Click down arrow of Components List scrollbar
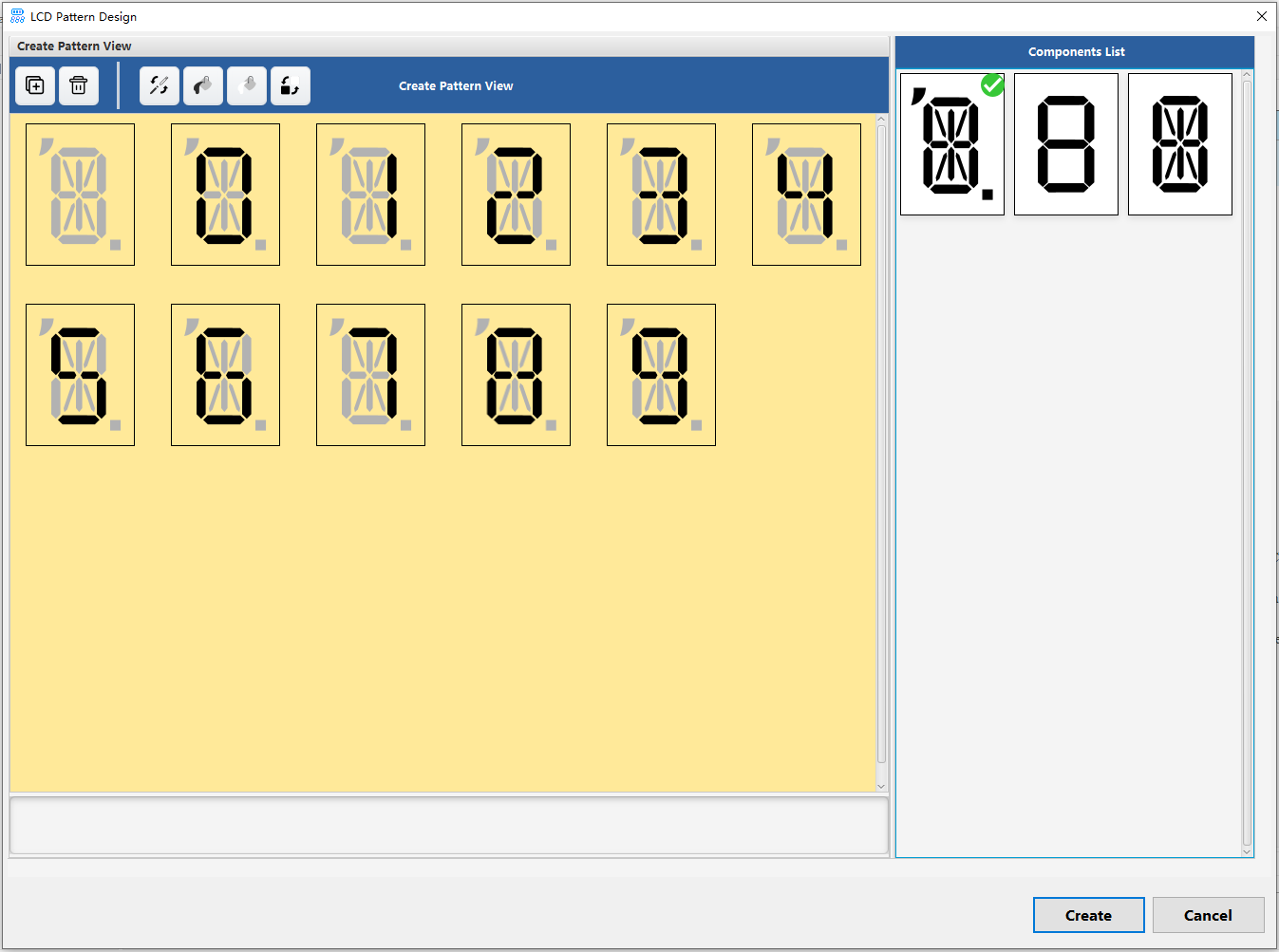This screenshot has width=1279, height=952. [x=1247, y=851]
